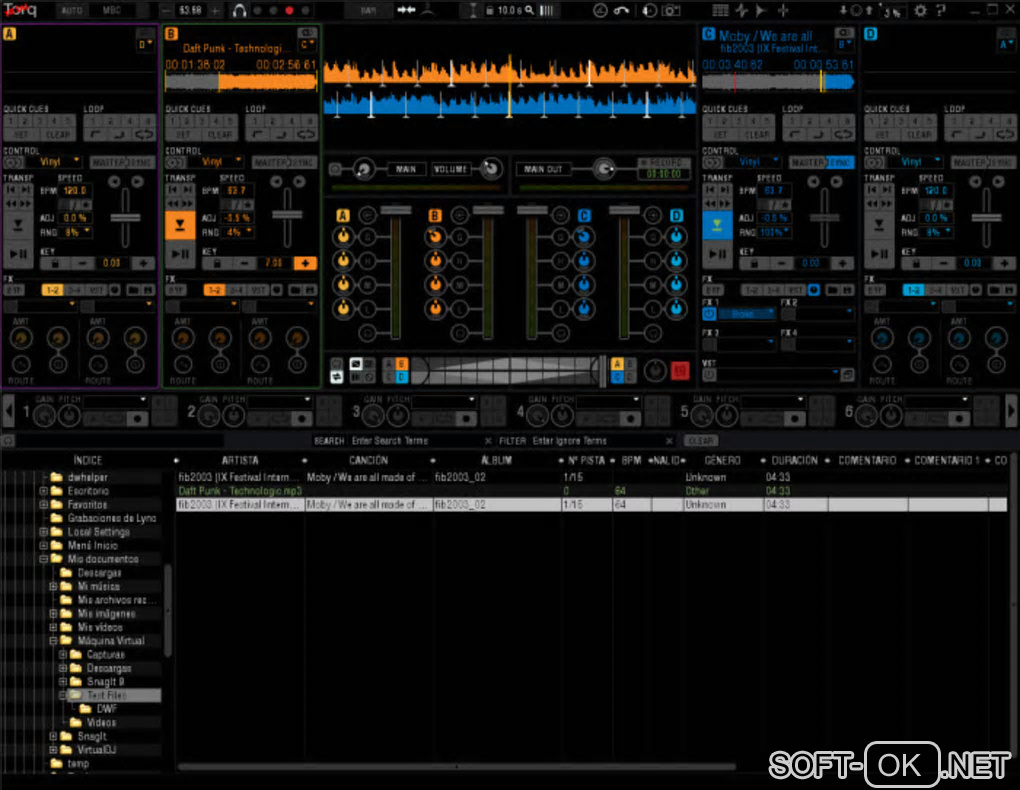Screen dimensions: 1020x790
Task: Click sampler bank right arrow
Action: [x=1011, y=411]
